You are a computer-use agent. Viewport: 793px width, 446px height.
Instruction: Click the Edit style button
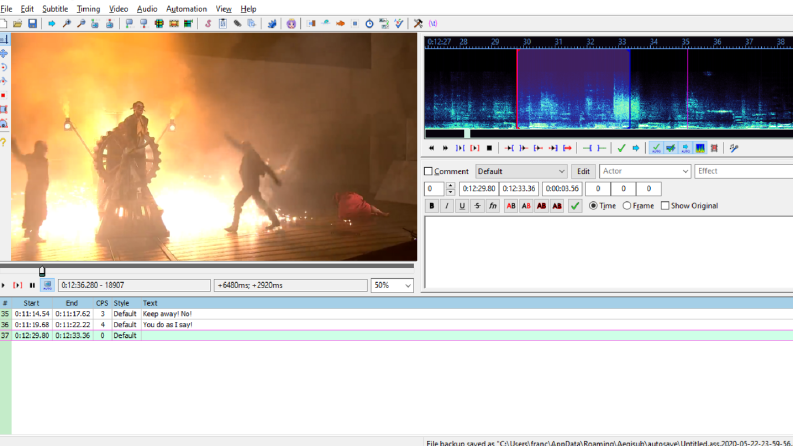(583, 171)
